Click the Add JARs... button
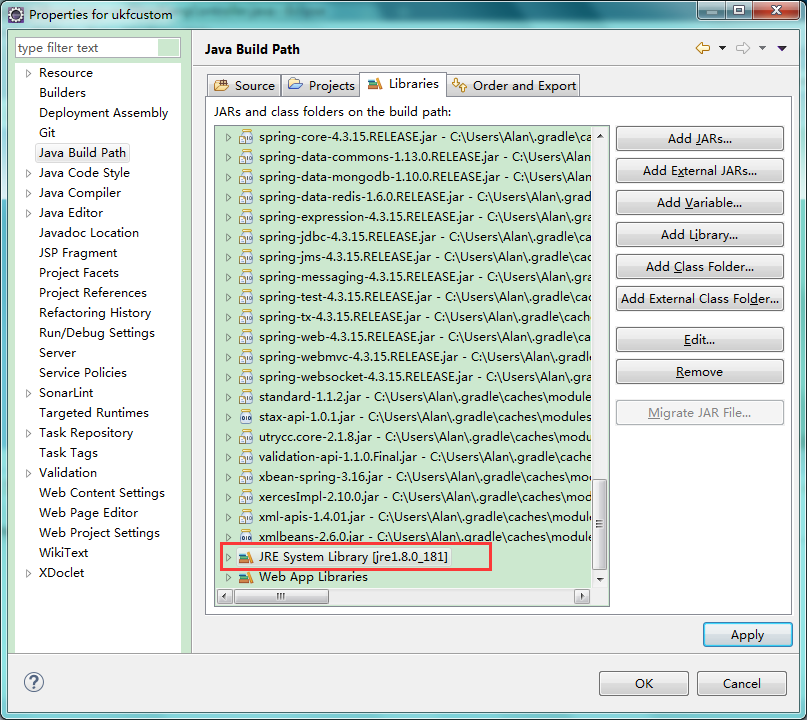 [x=699, y=138]
